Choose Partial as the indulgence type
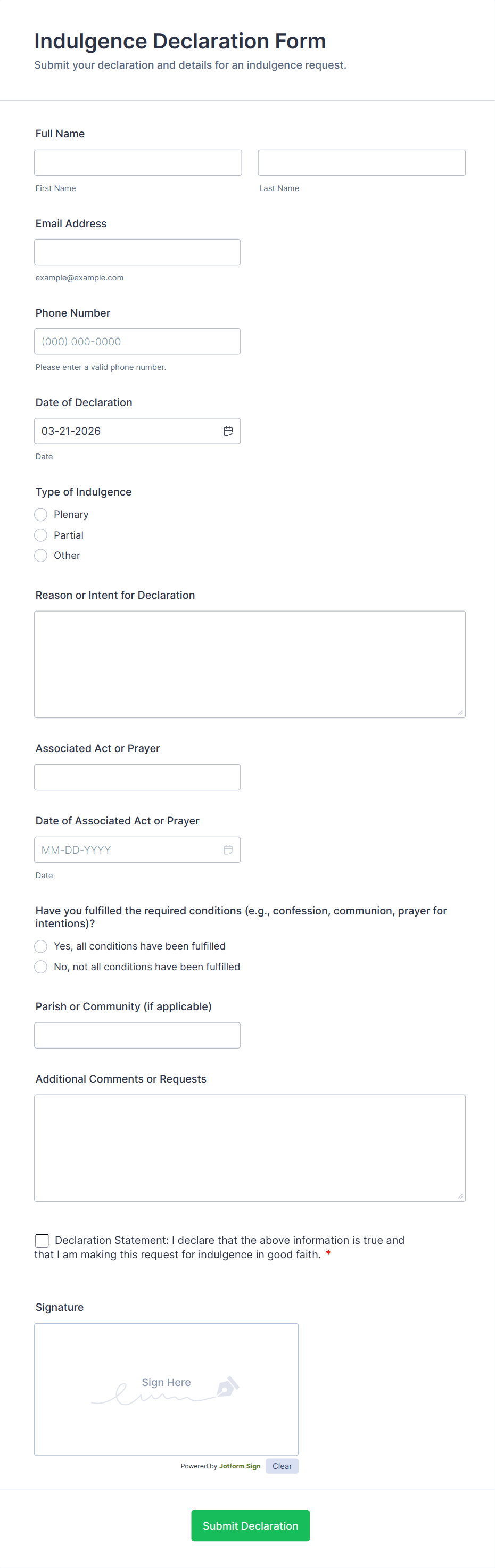Screen dimensions: 495x1568 click(x=40, y=534)
